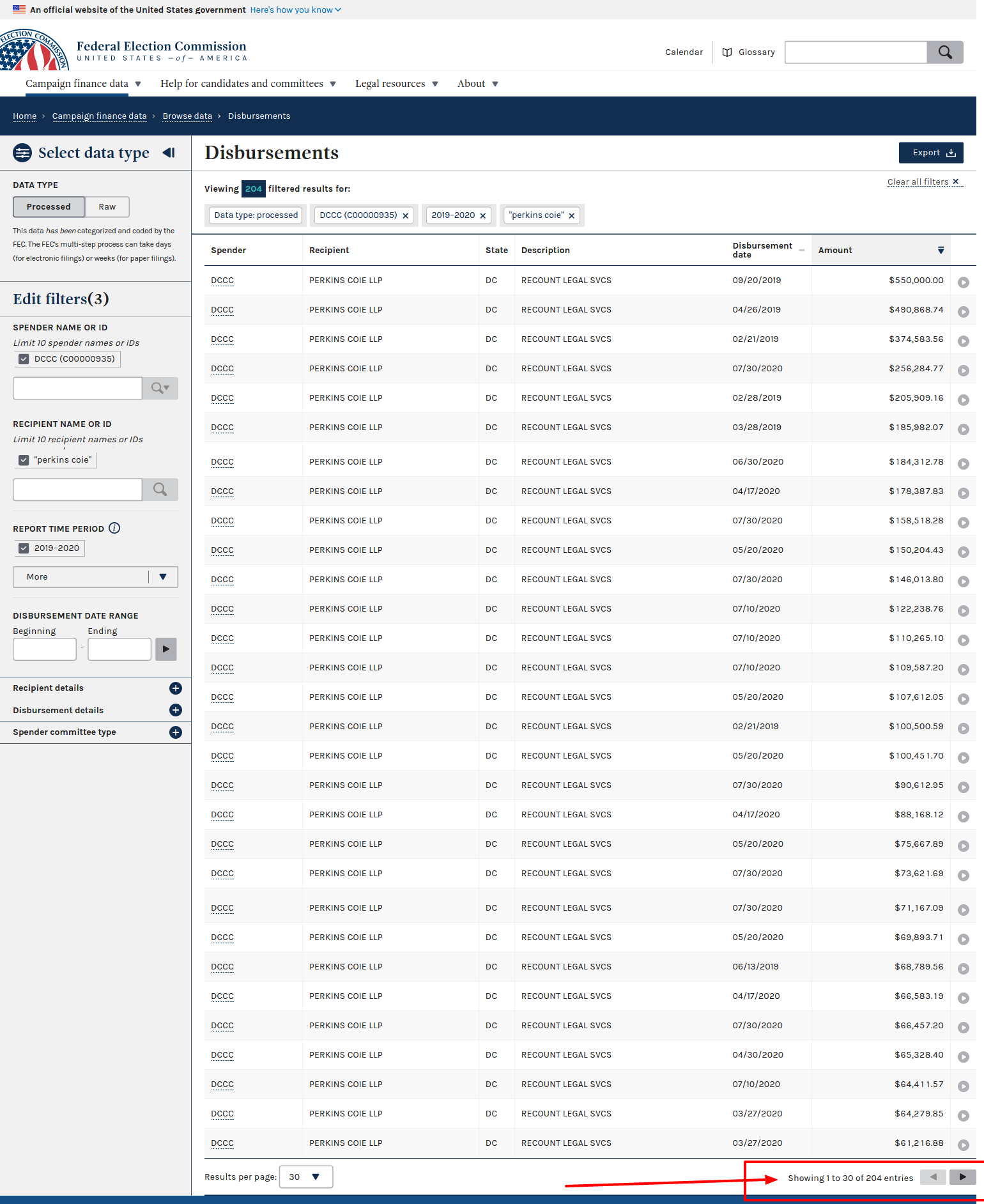Screen dimensions: 984x1204
Task: Open the Results per page dropdown
Action: [x=306, y=1177]
